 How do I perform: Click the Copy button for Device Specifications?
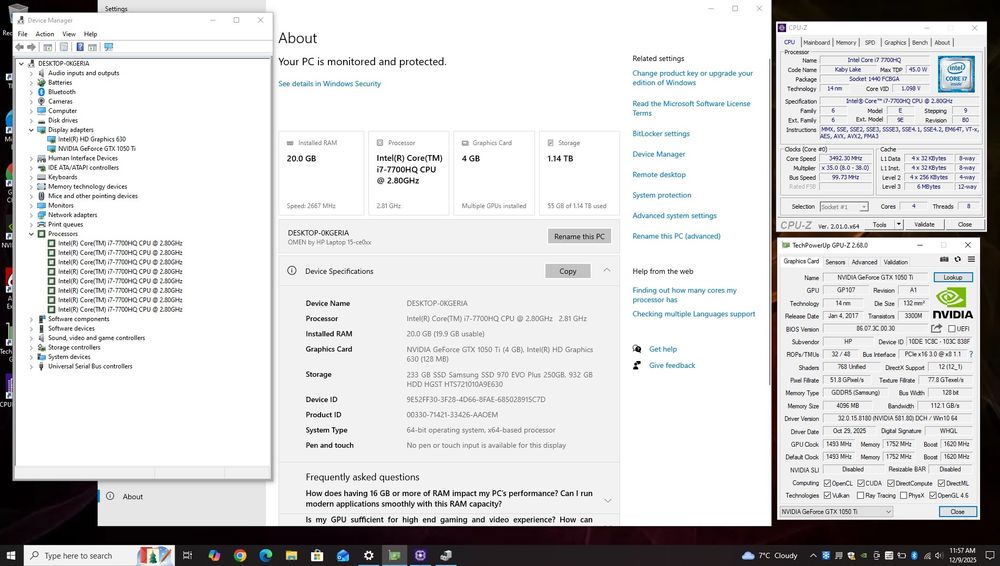tap(568, 271)
